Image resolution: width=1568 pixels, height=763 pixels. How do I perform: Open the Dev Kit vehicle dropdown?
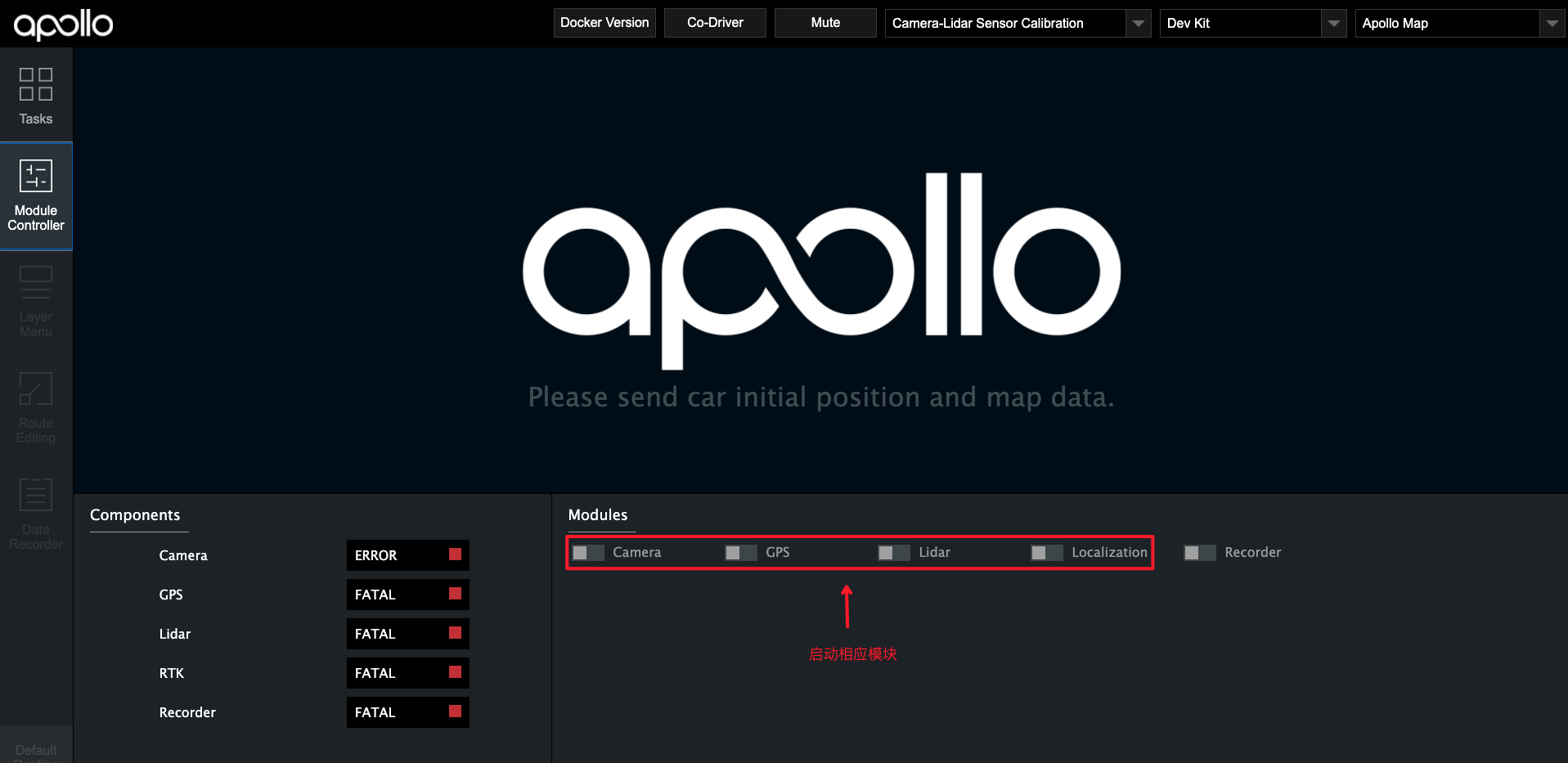[x=1253, y=23]
